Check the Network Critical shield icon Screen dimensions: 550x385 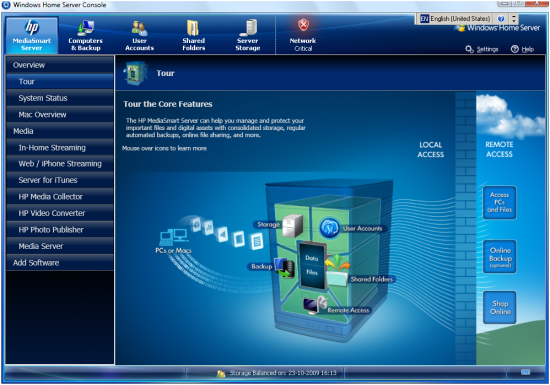tap(303, 25)
